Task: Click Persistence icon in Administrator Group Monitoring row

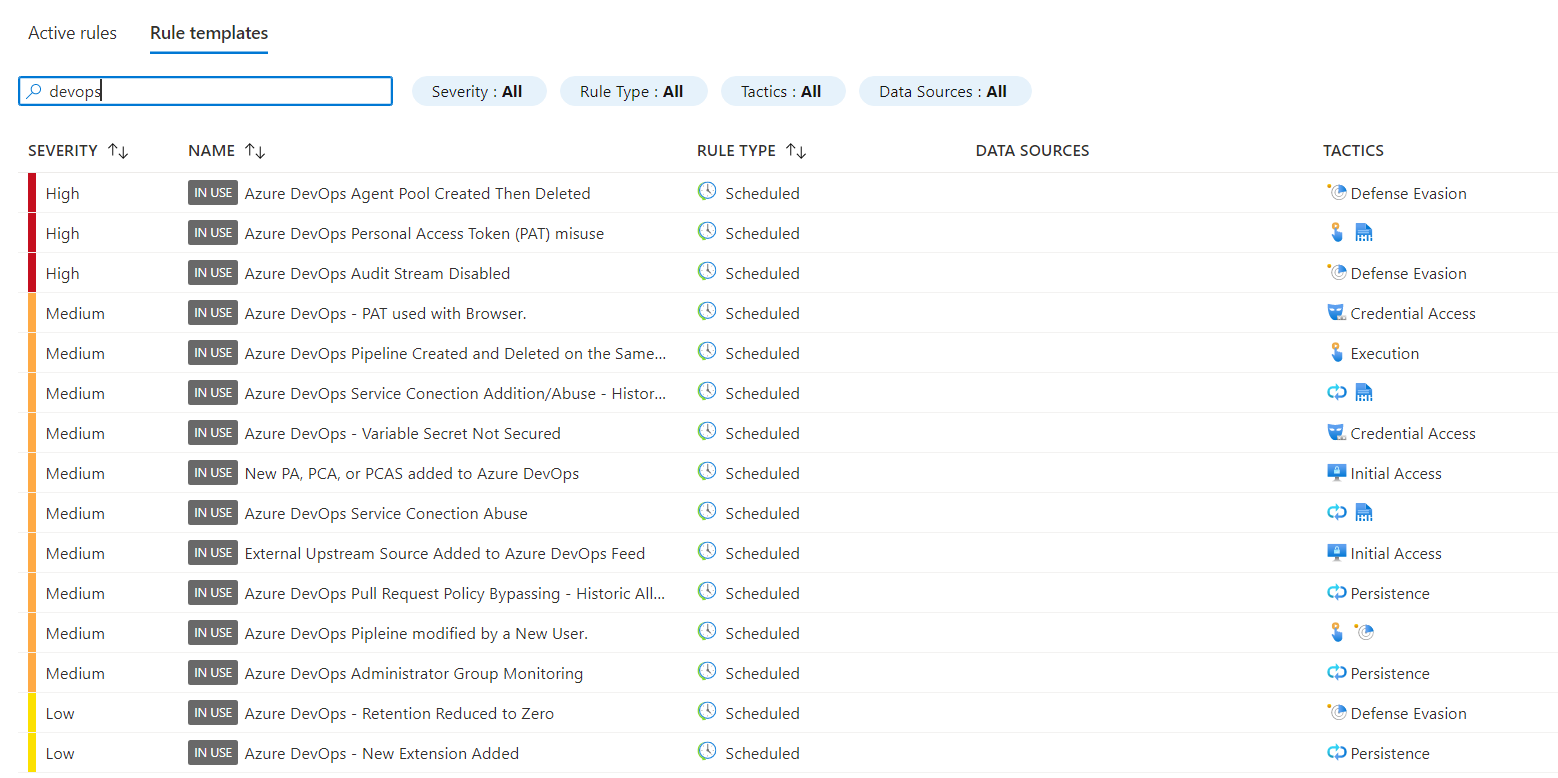Action: pos(1337,672)
